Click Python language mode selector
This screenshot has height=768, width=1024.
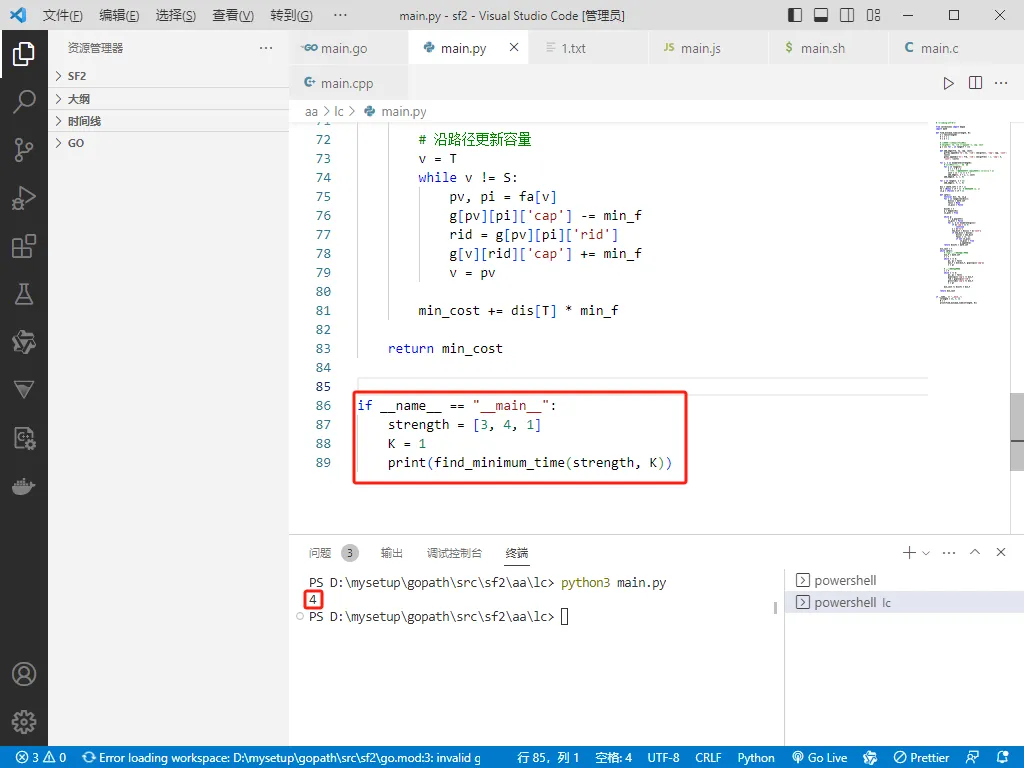(x=756, y=758)
